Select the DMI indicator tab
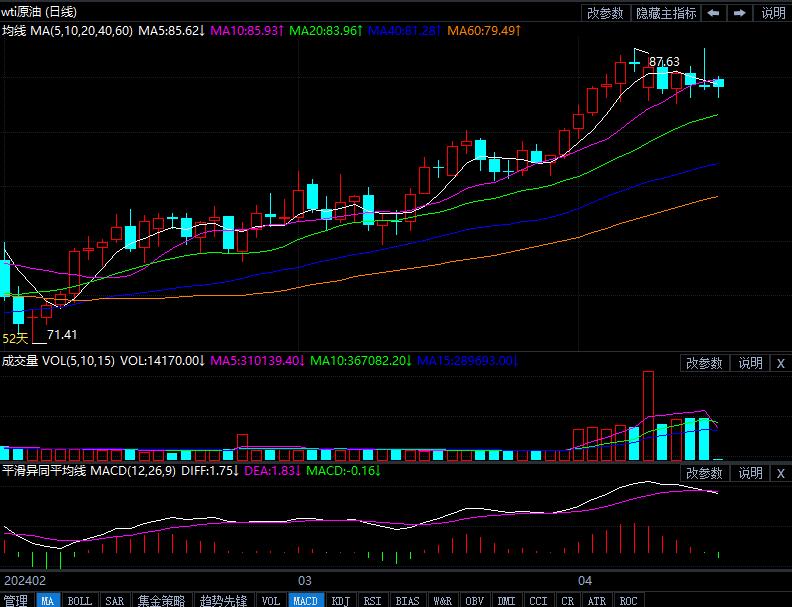This screenshot has width=792, height=607. pos(507,600)
